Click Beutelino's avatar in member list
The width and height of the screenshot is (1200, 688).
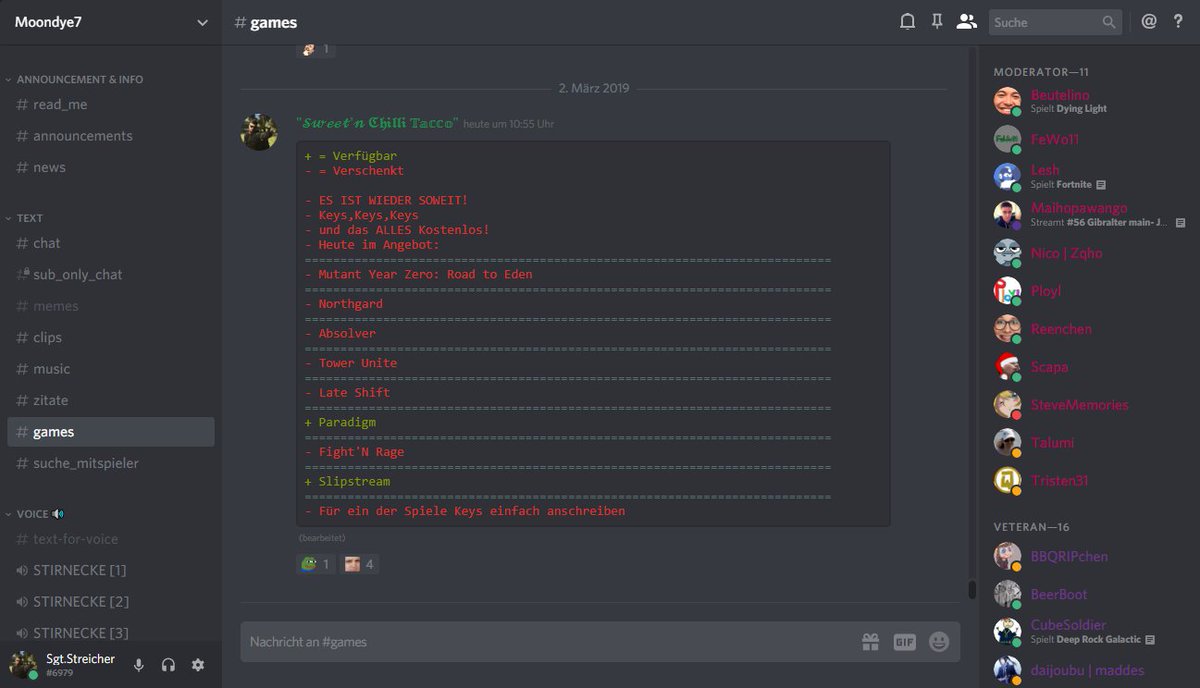(x=1007, y=101)
